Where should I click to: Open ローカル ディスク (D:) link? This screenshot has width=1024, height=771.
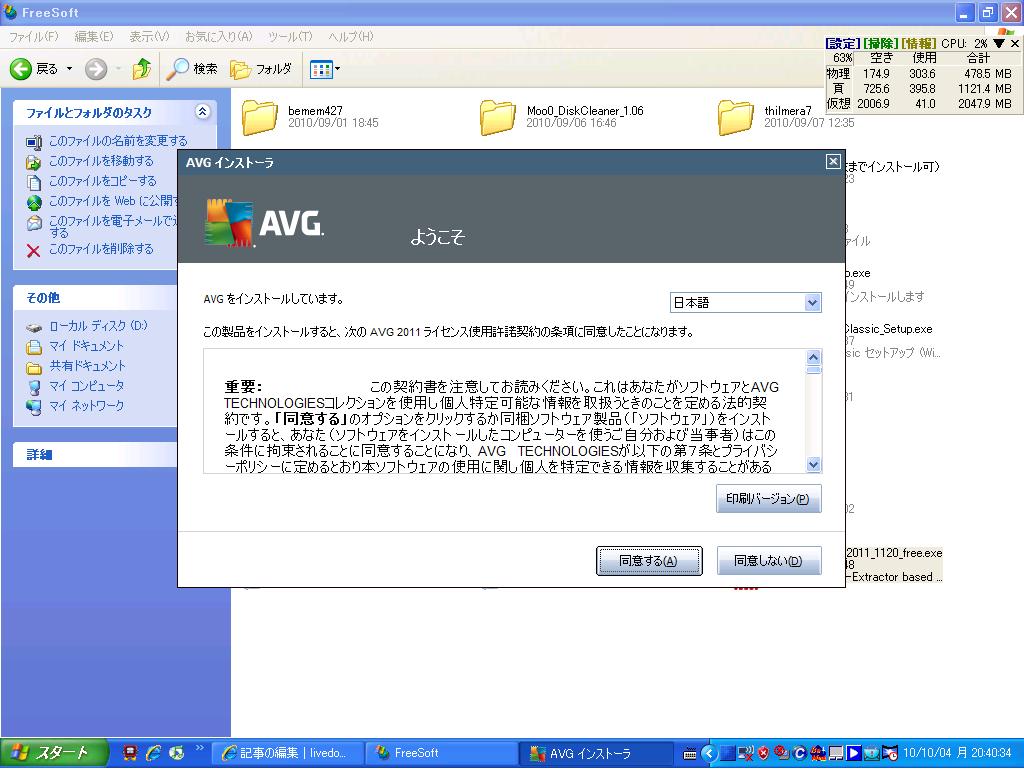pyautogui.click(x=99, y=325)
